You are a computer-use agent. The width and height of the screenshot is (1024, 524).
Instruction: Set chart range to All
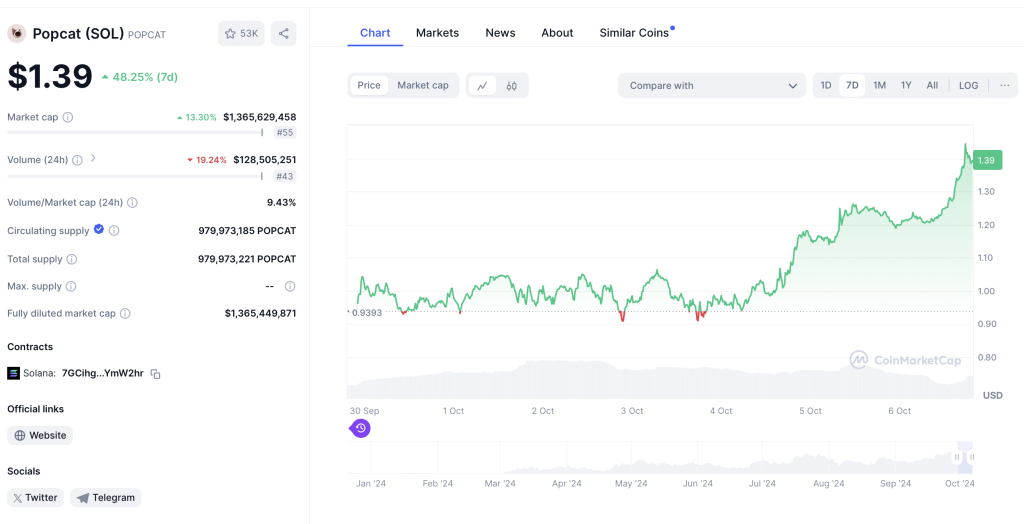point(933,86)
